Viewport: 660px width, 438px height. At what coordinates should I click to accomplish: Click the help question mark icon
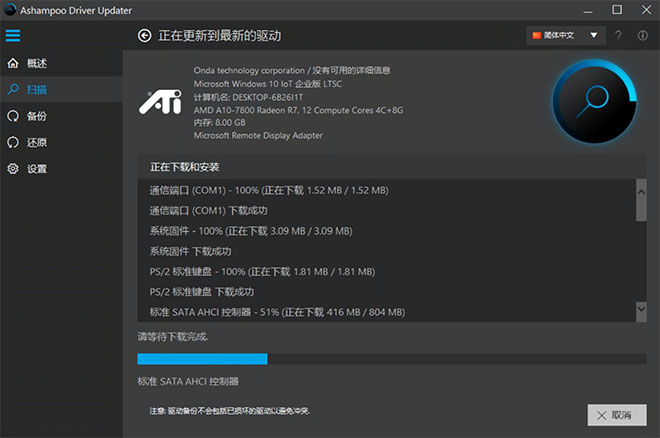[x=618, y=35]
